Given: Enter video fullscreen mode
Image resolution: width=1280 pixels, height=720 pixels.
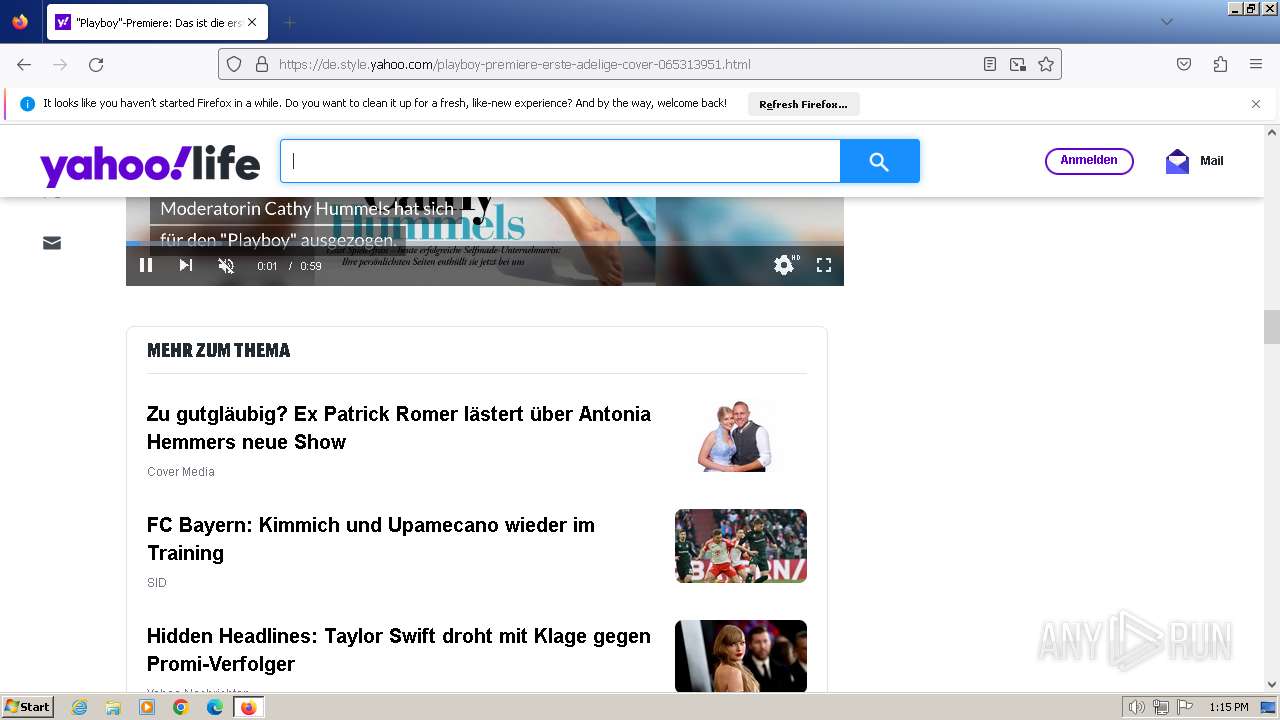Looking at the screenshot, I should click(824, 265).
